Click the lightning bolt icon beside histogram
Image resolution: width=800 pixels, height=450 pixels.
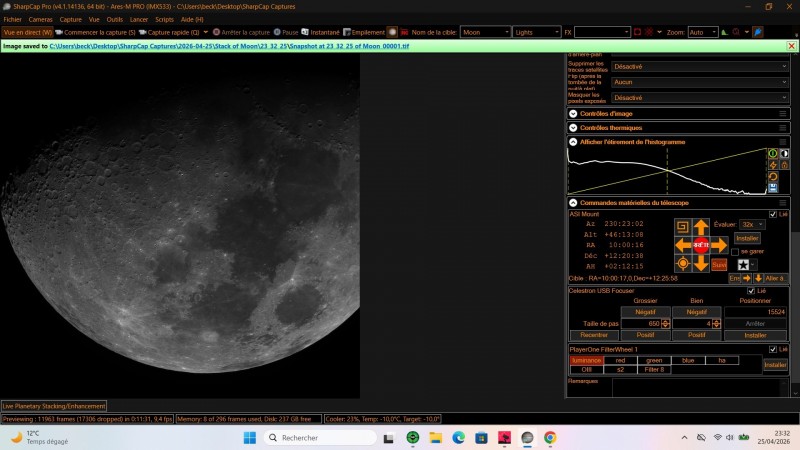[x=773, y=165]
